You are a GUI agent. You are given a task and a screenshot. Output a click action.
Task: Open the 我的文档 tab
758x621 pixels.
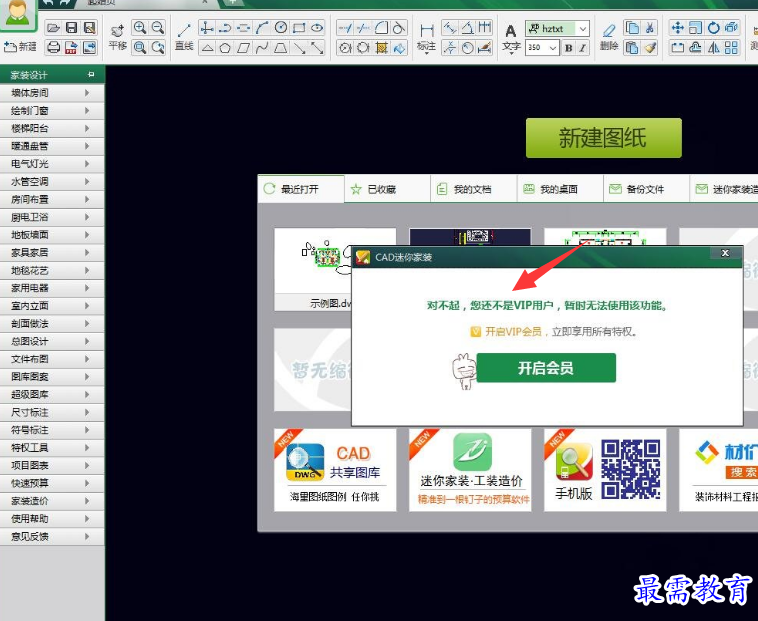click(x=473, y=189)
